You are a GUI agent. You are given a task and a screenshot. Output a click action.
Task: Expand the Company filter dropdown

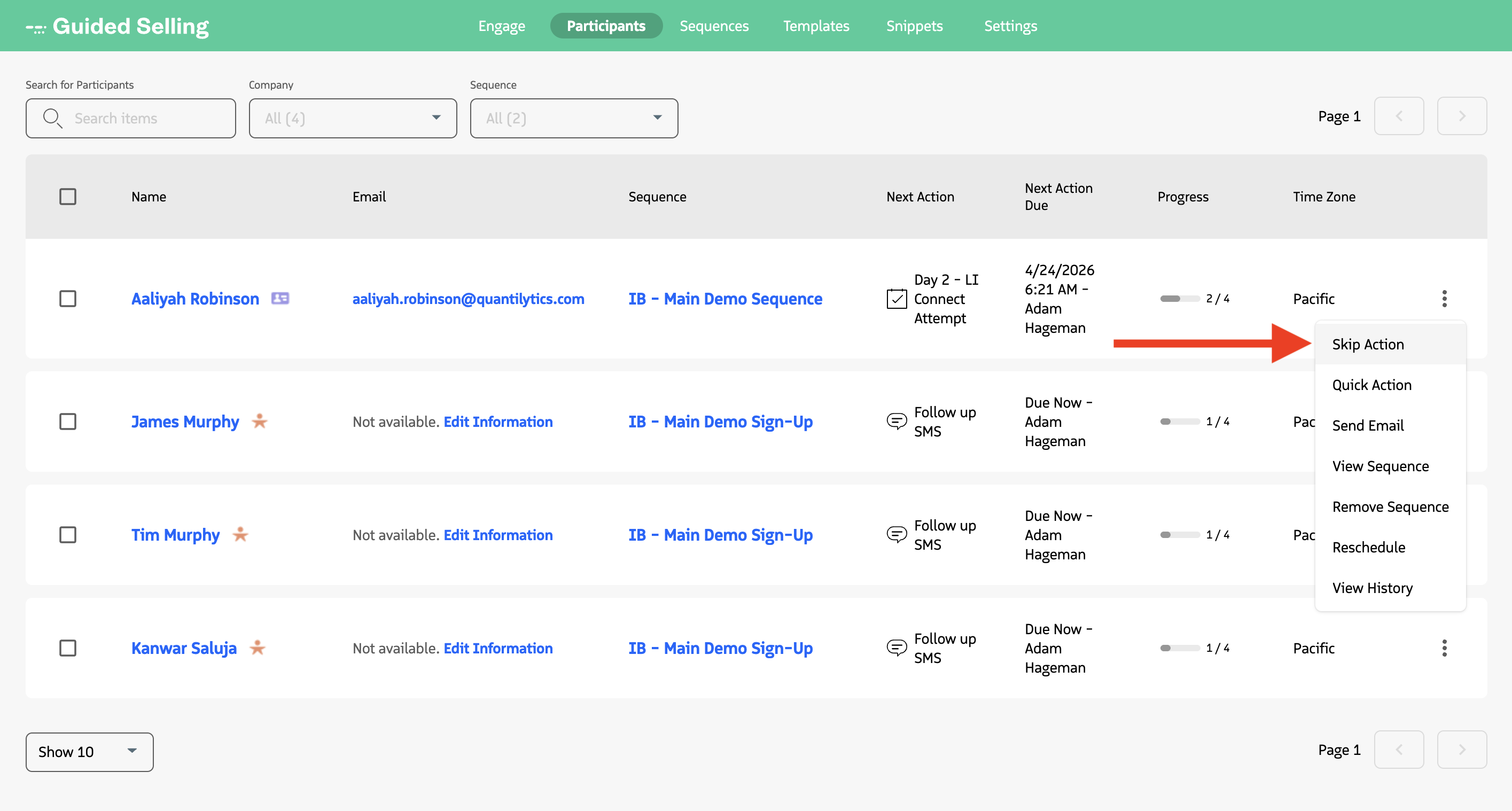tap(353, 118)
